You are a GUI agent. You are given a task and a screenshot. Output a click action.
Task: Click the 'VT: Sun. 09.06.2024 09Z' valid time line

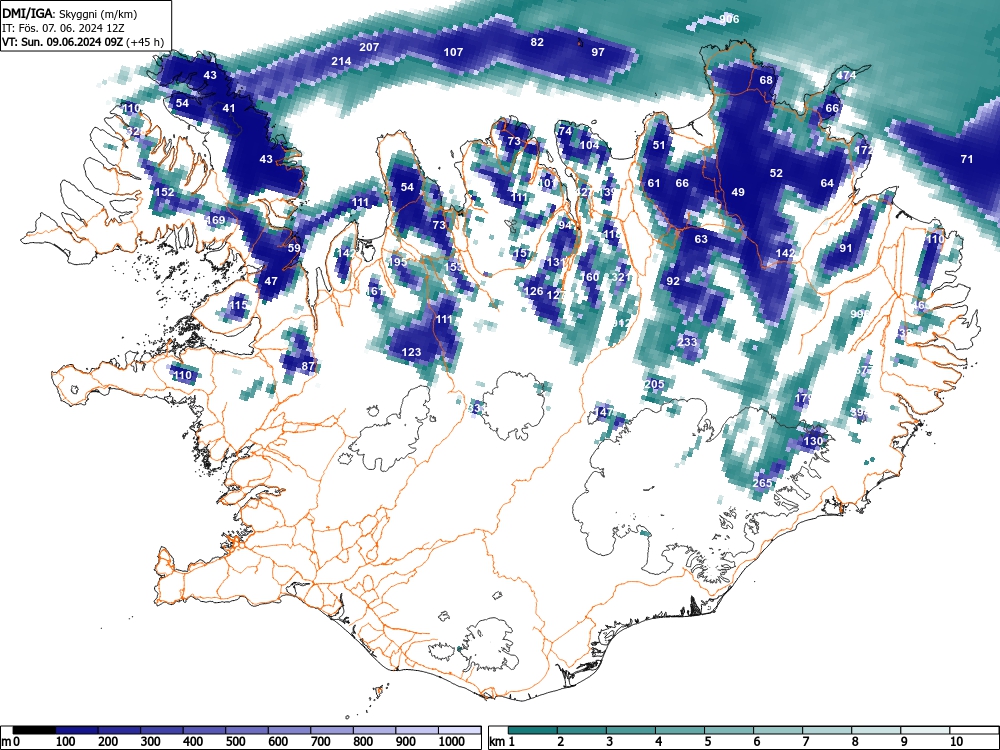click(x=83, y=42)
